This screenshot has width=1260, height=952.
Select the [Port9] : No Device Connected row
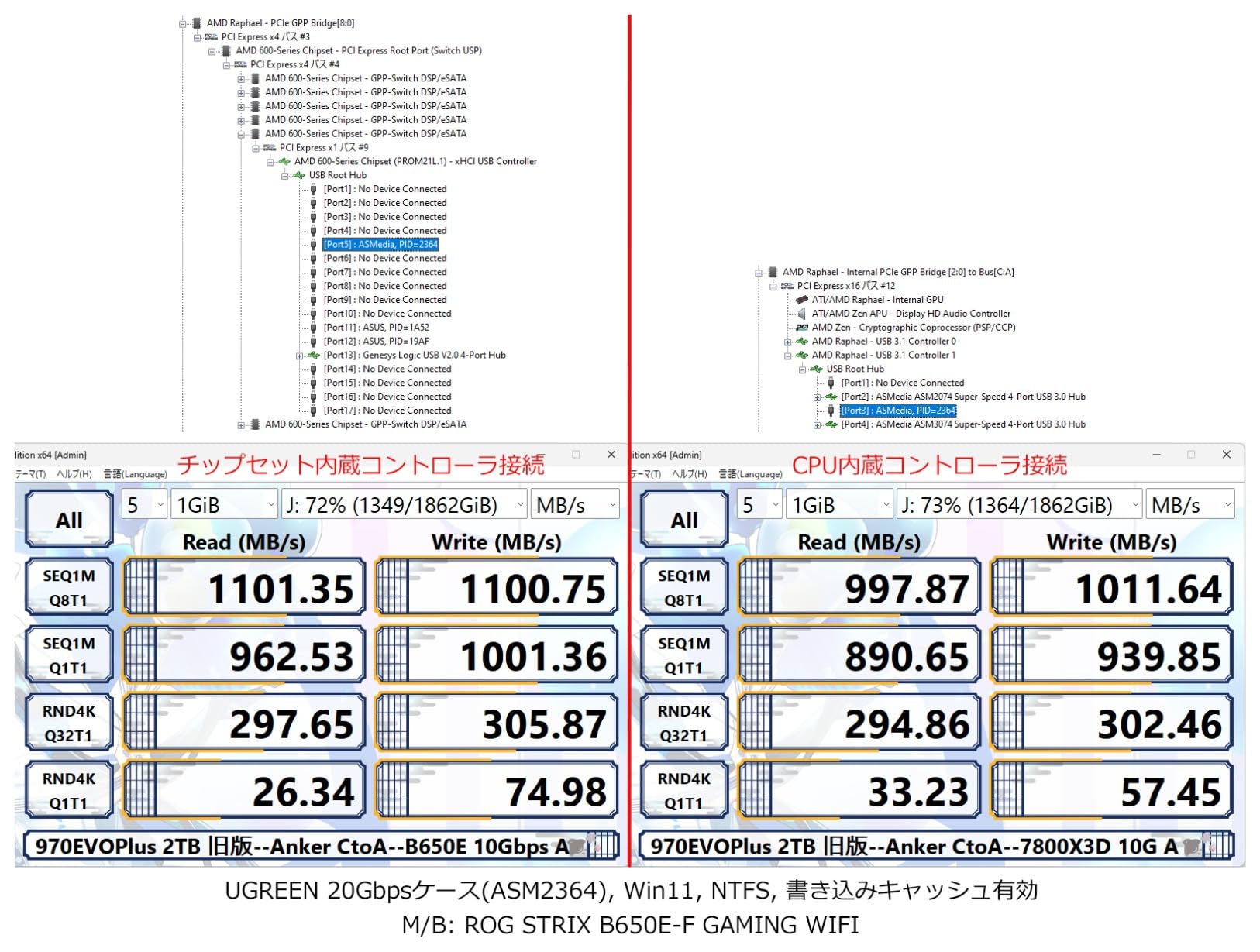click(385, 301)
